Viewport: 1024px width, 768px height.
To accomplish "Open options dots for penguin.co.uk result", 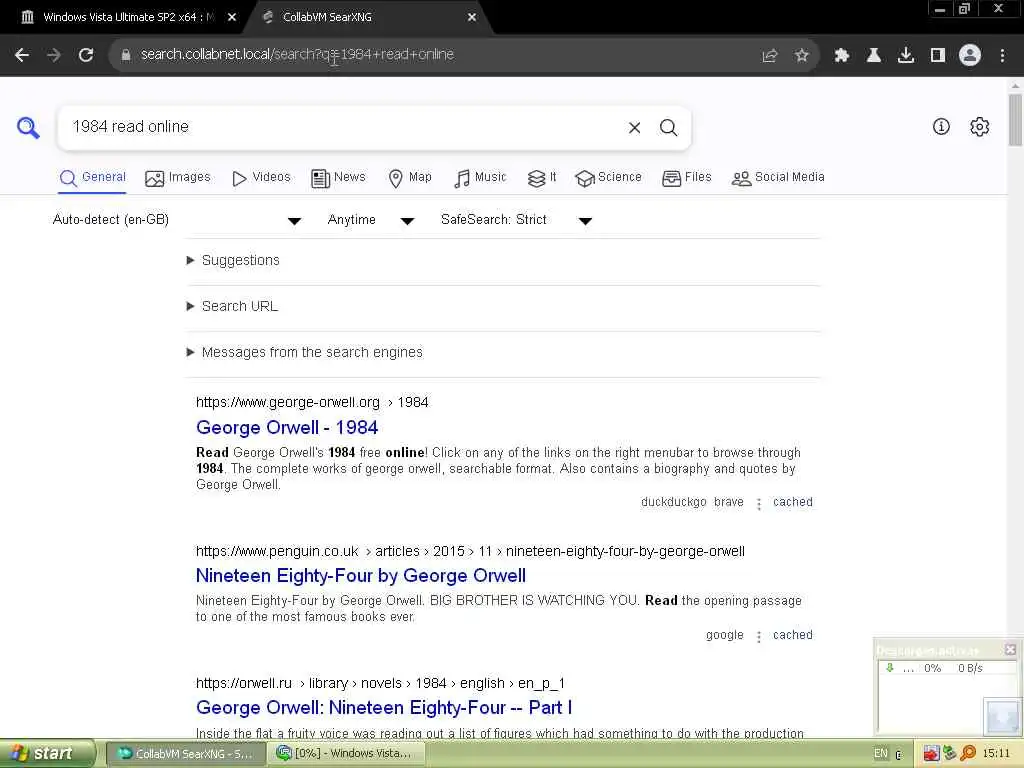I will click(758, 636).
